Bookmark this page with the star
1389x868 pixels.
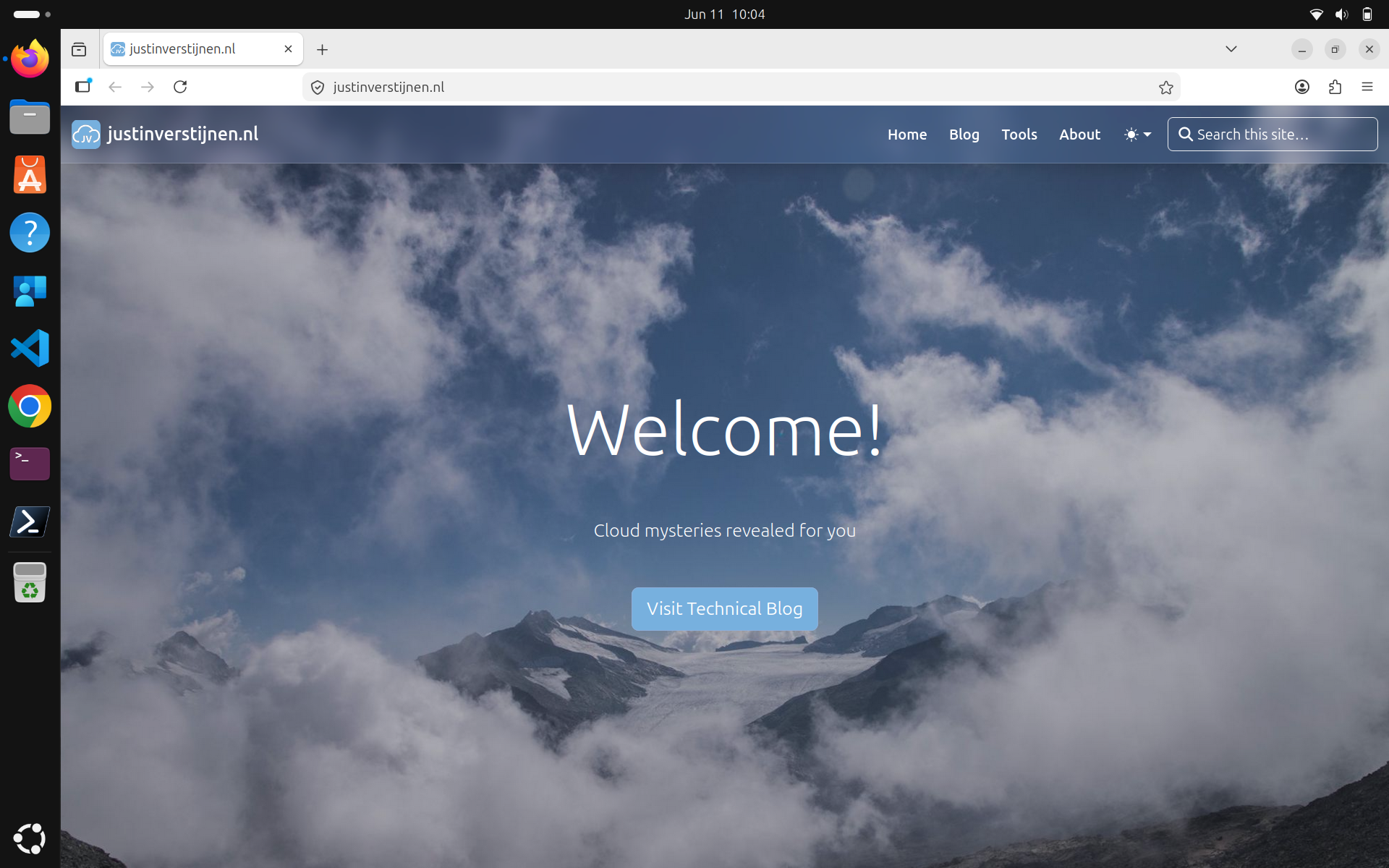click(x=1165, y=88)
